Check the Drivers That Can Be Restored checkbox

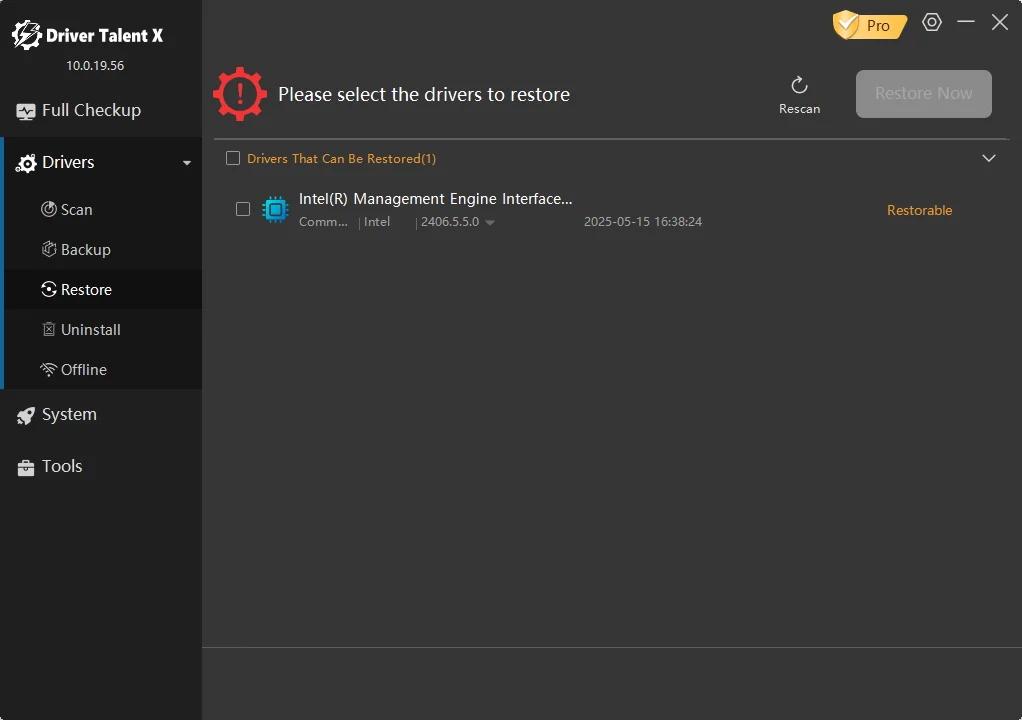233,158
